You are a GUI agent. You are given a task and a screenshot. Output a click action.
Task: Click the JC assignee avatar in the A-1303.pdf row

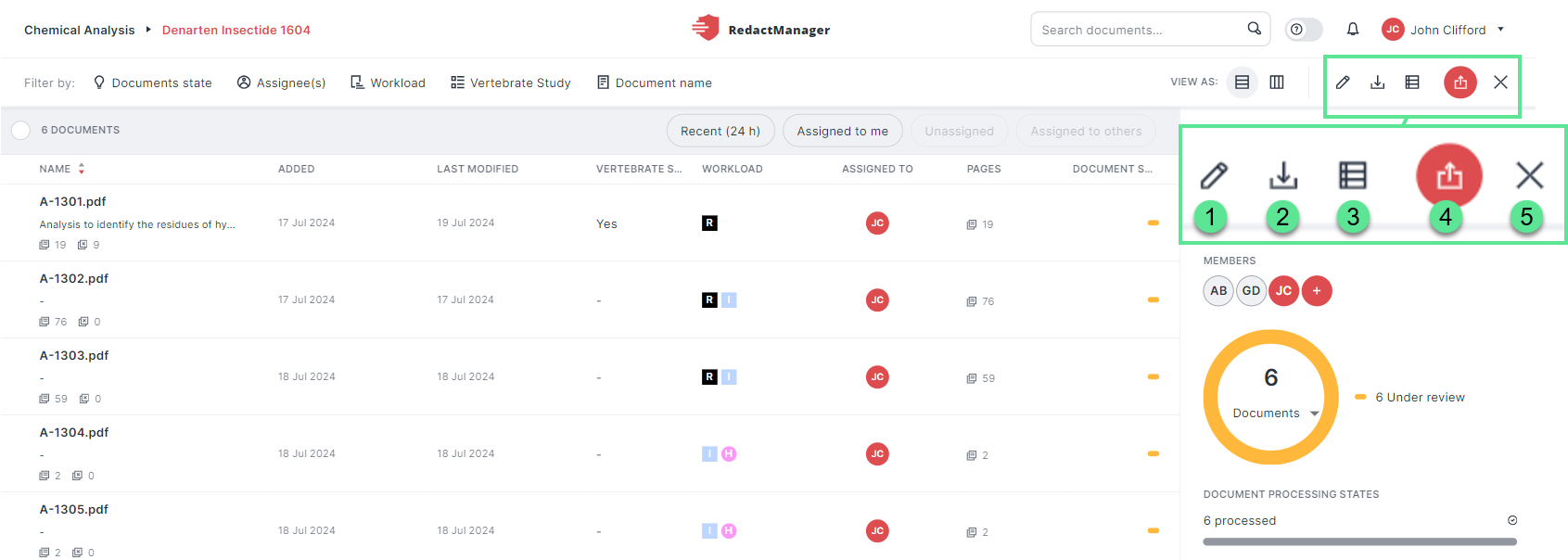(877, 376)
